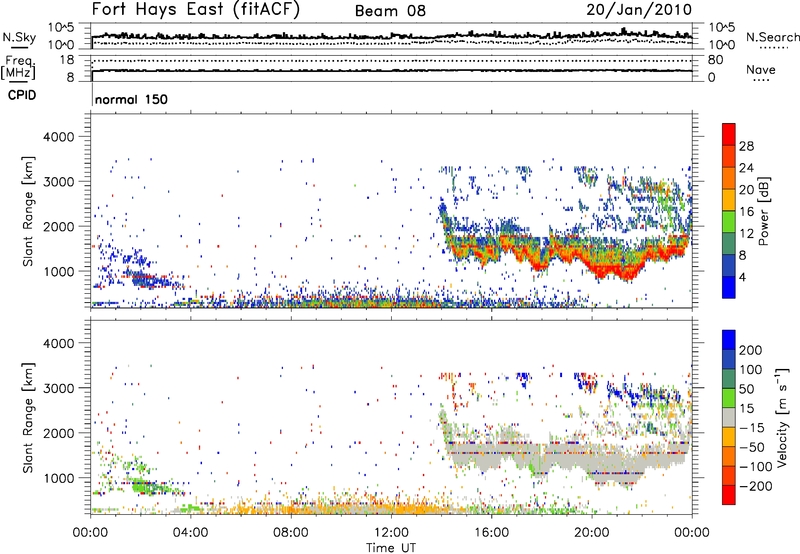The height and width of the screenshot is (554, 800).
Task: Click the 'Power [dB]' color bar label
Action: (x=763, y=211)
